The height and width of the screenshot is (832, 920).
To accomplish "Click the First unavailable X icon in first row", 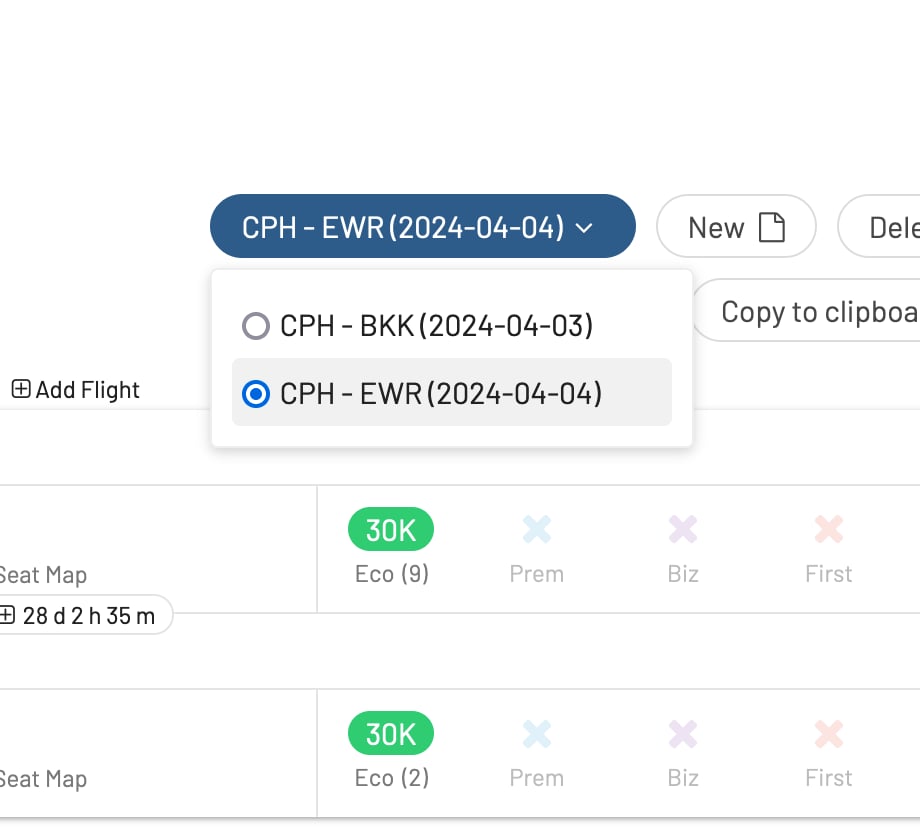I will point(829,530).
